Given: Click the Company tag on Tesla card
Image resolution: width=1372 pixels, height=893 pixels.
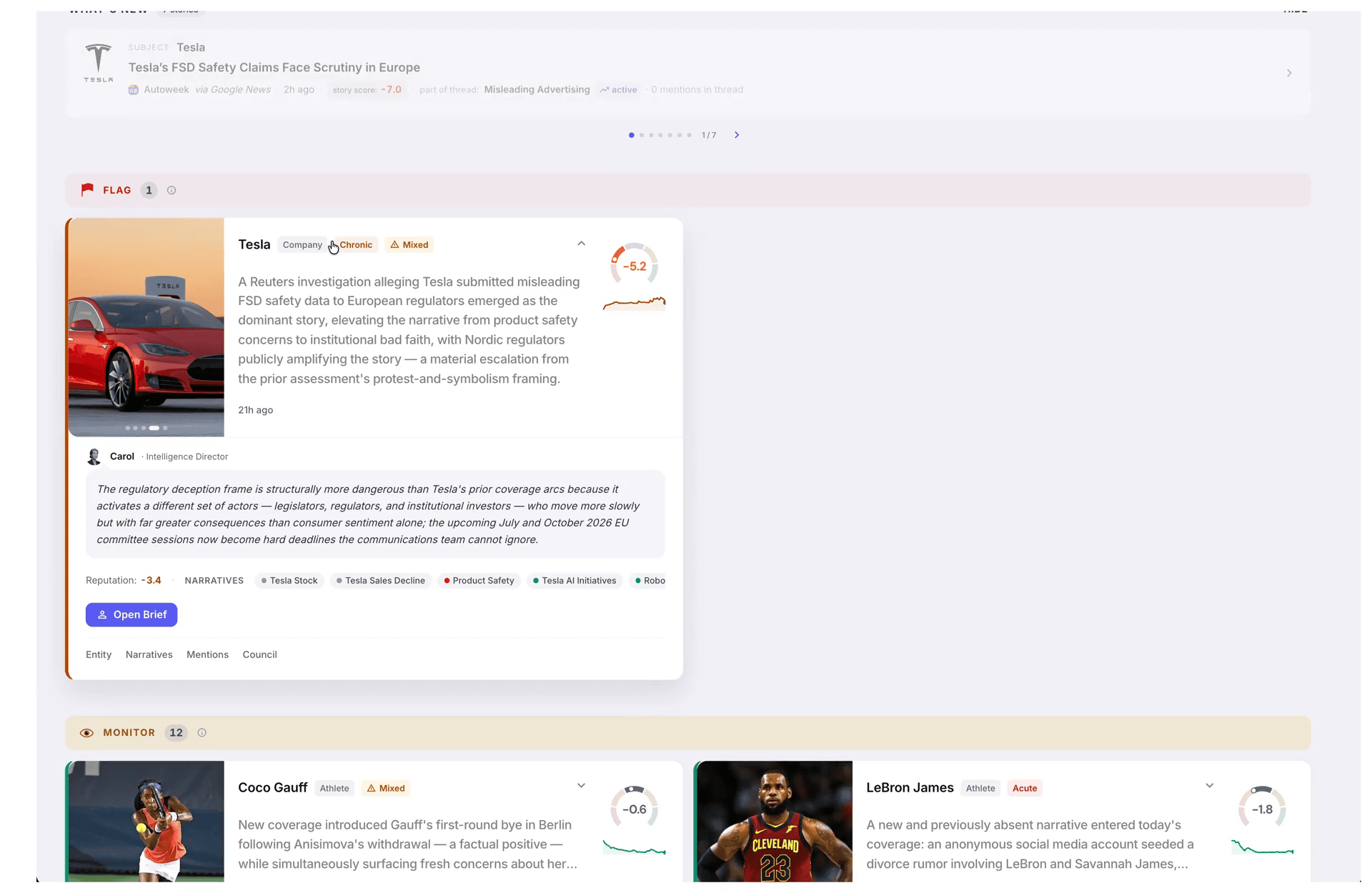Looking at the screenshot, I should (302, 245).
